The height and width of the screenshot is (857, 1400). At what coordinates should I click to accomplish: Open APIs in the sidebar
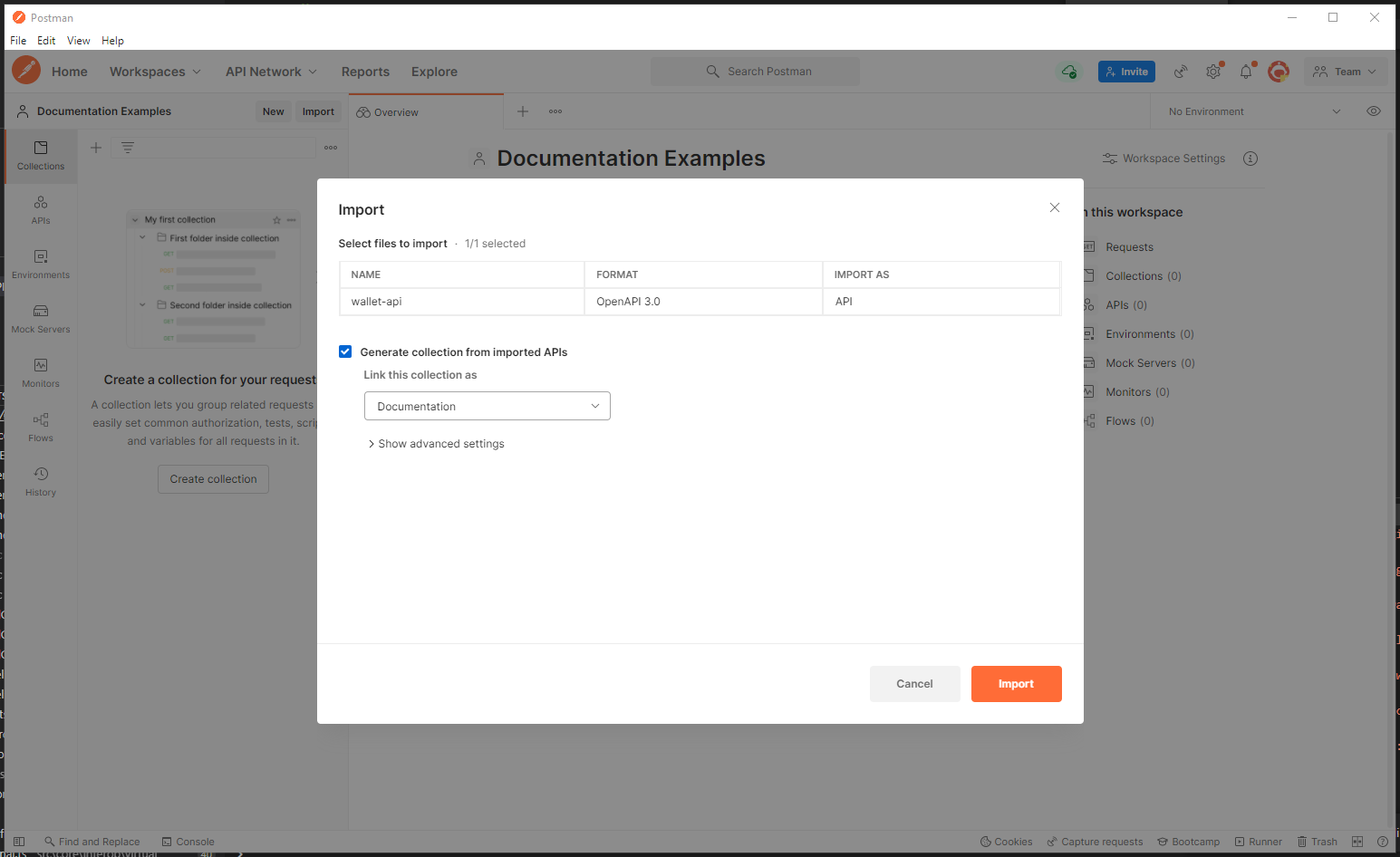[41, 210]
